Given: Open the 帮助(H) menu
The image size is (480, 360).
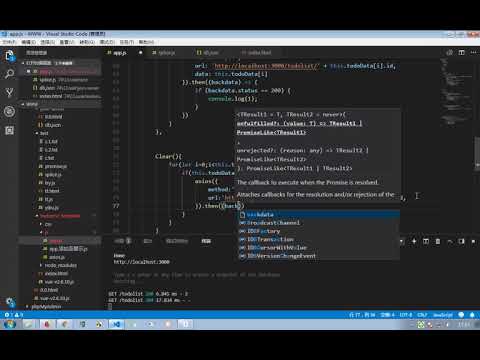Looking at the screenshot, I should (146, 42).
